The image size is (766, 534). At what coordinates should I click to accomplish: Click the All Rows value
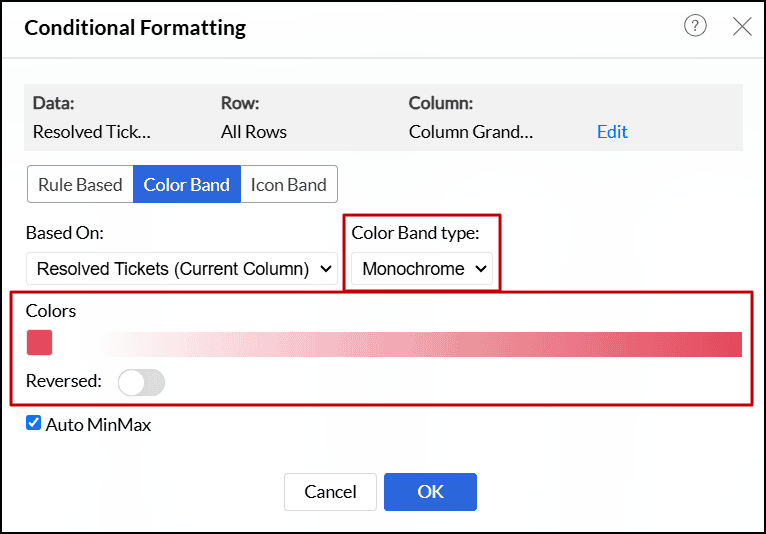pyautogui.click(x=254, y=132)
